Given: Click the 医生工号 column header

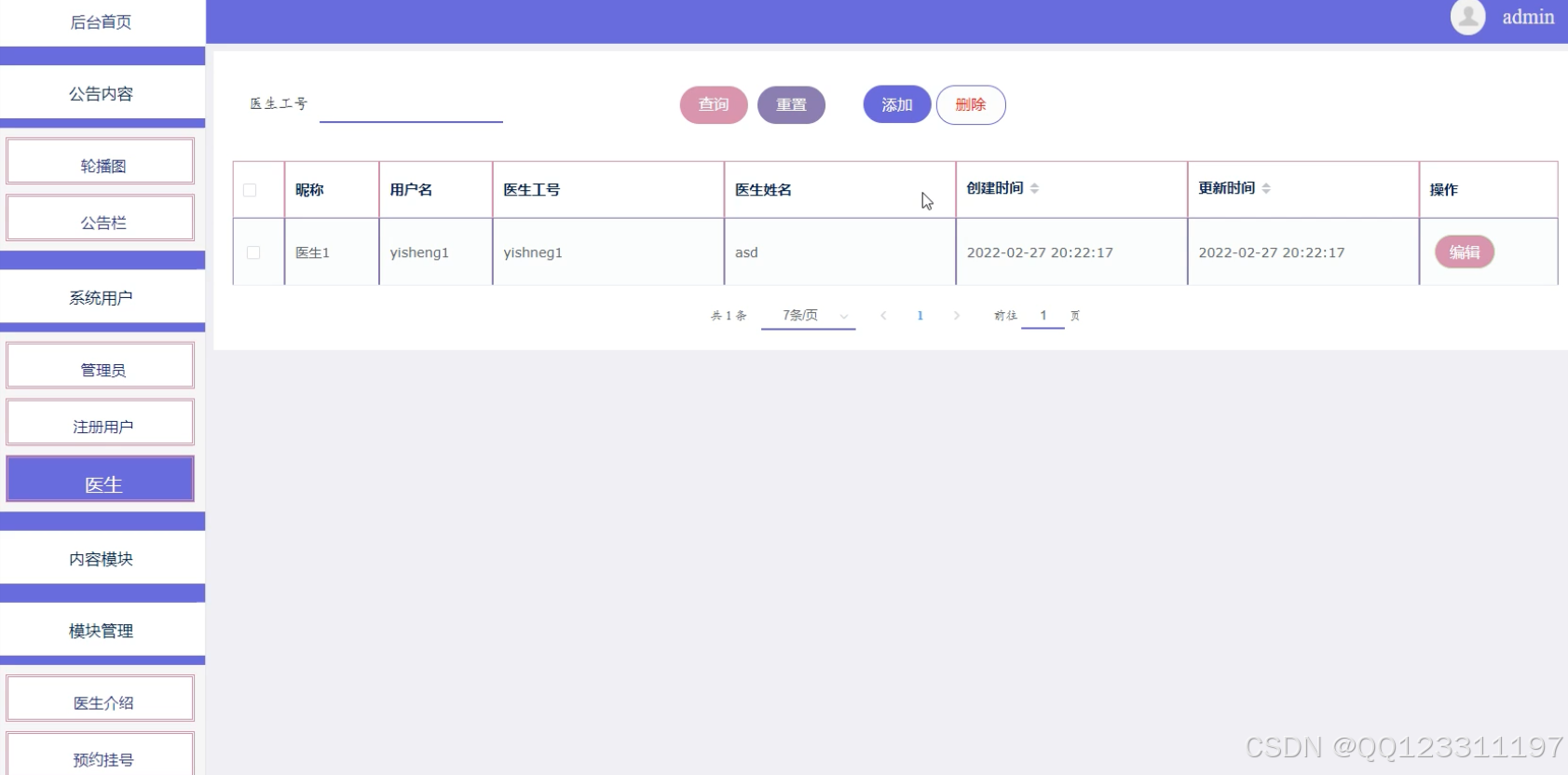Looking at the screenshot, I should click(608, 190).
